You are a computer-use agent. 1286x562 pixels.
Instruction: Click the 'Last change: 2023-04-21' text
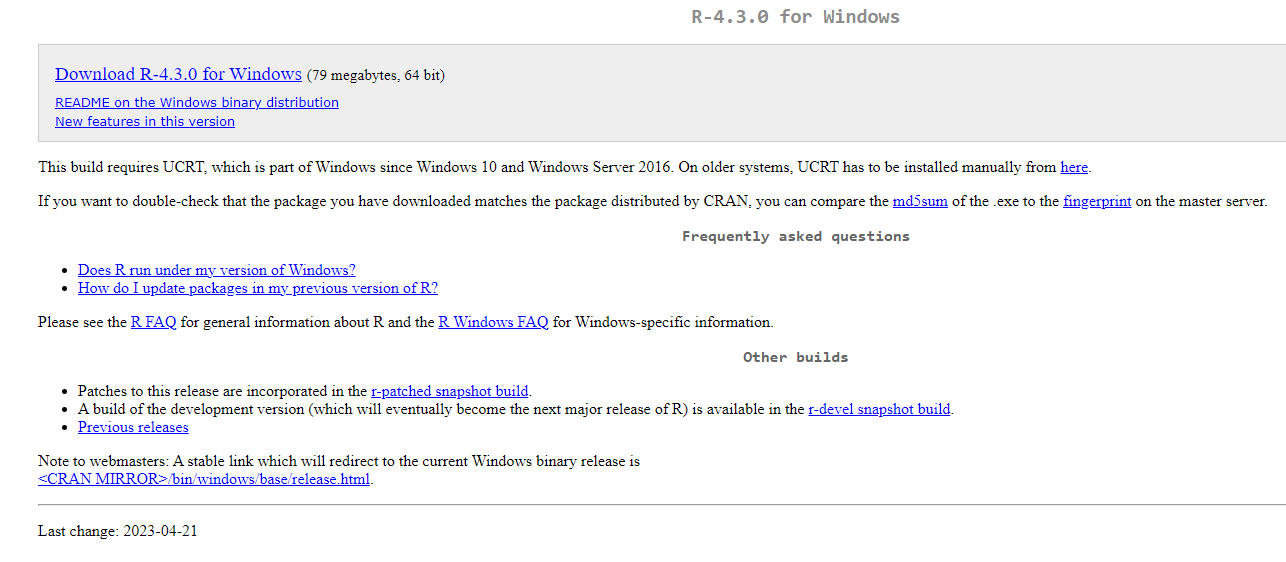[118, 531]
